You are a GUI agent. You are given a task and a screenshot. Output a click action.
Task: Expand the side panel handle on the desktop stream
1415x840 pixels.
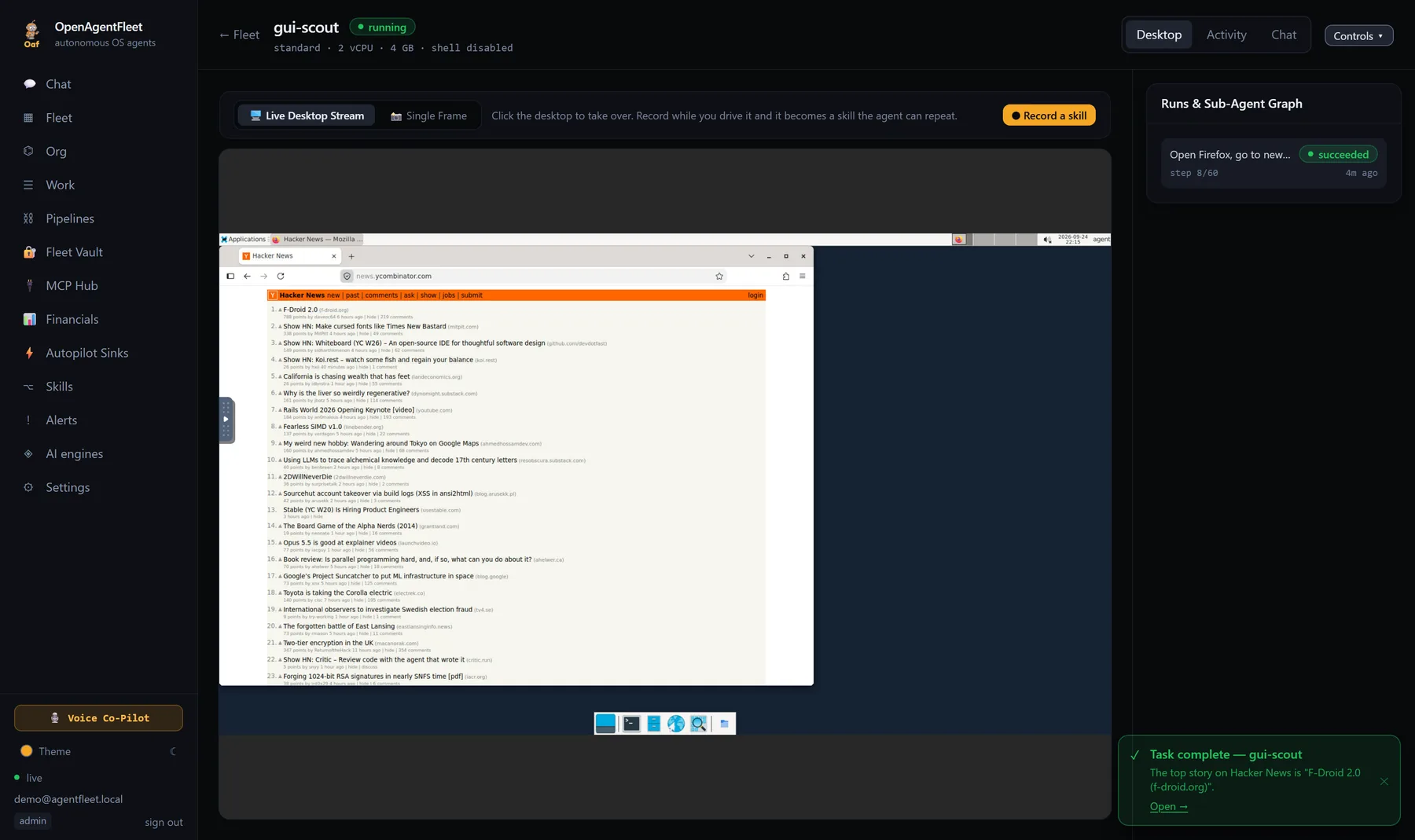[226, 420]
